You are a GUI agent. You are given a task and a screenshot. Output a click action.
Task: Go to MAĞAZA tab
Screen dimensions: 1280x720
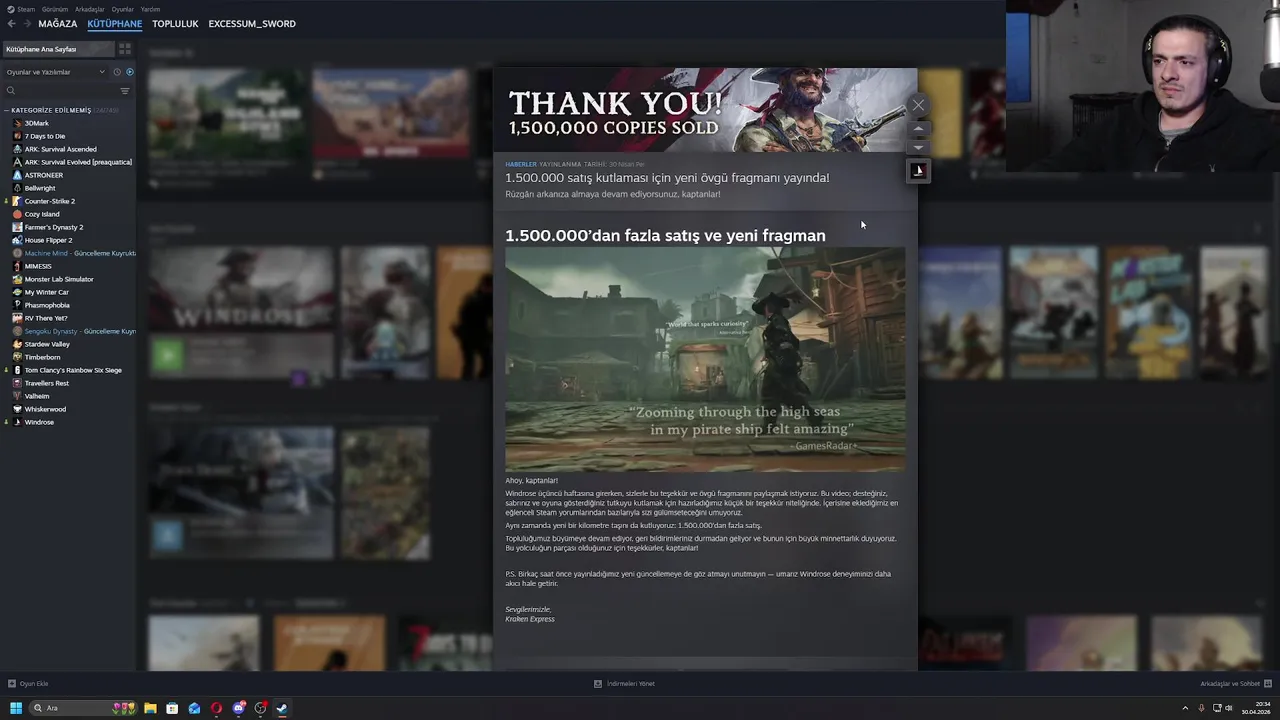point(57,24)
